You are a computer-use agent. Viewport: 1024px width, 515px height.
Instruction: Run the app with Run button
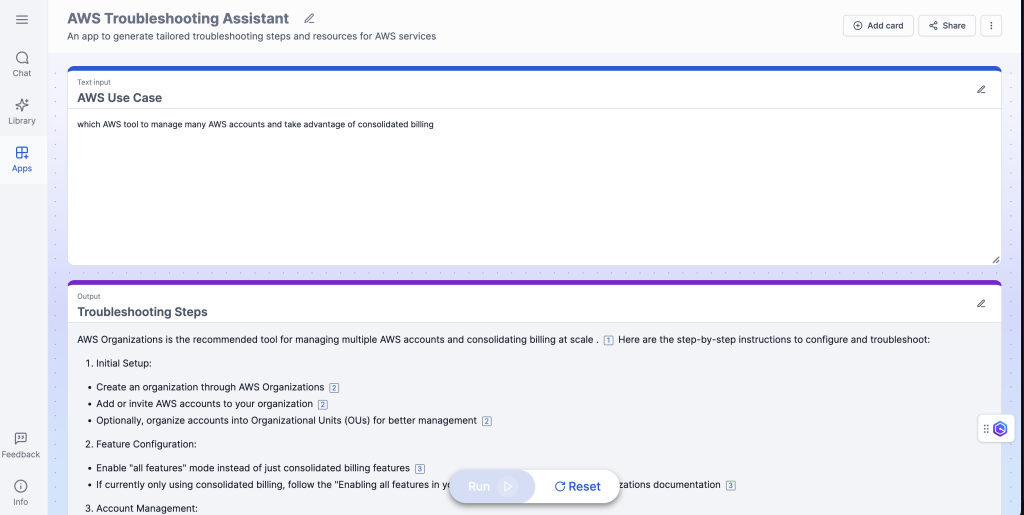(x=492, y=486)
